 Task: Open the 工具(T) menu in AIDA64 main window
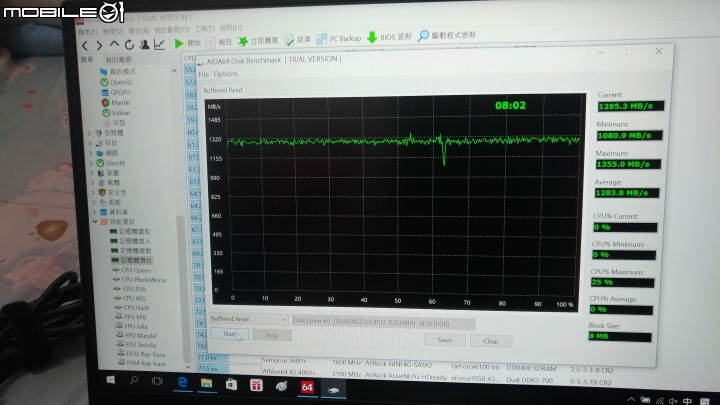tap(204, 29)
